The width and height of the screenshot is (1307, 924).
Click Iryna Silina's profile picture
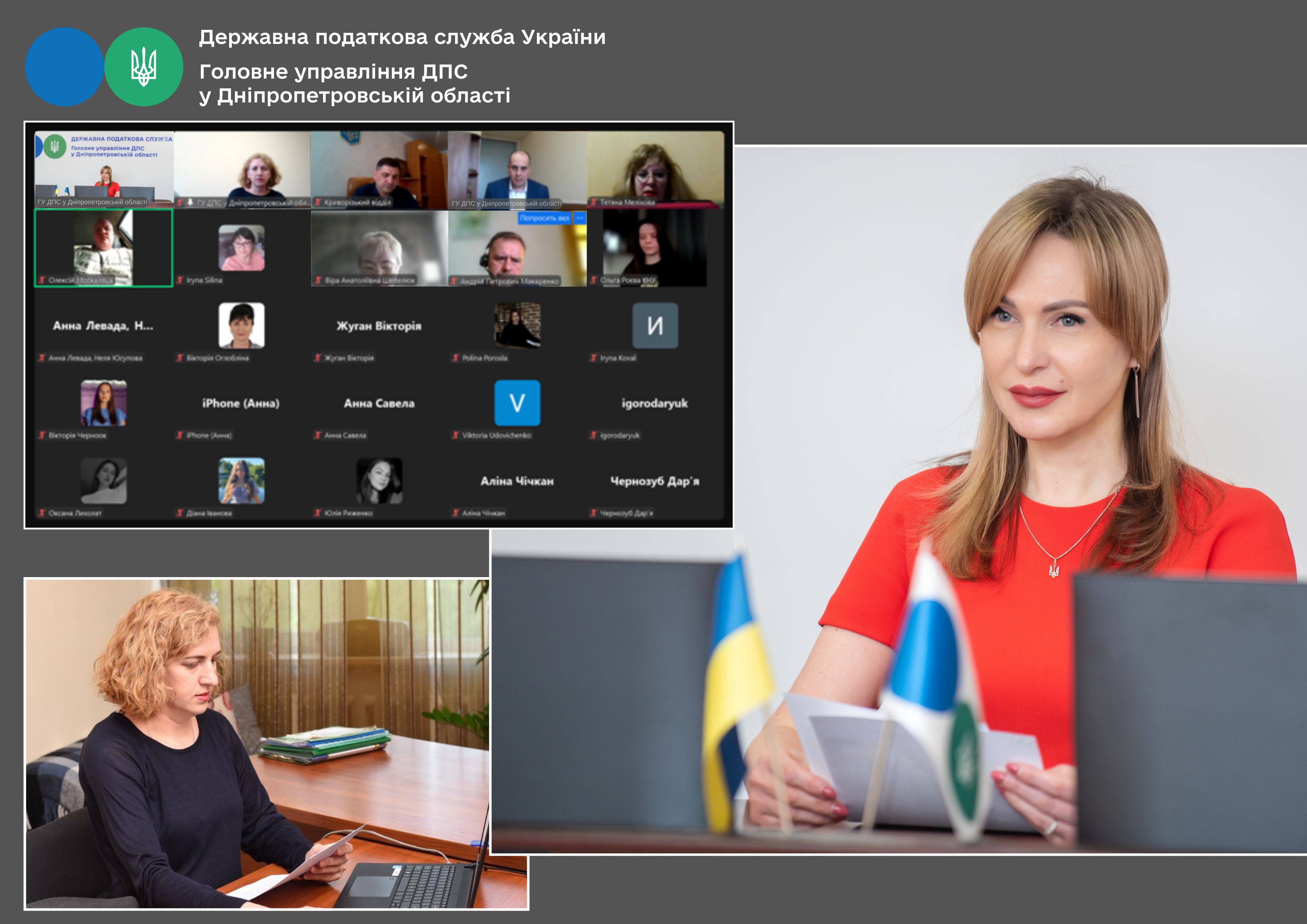(x=241, y=248)
